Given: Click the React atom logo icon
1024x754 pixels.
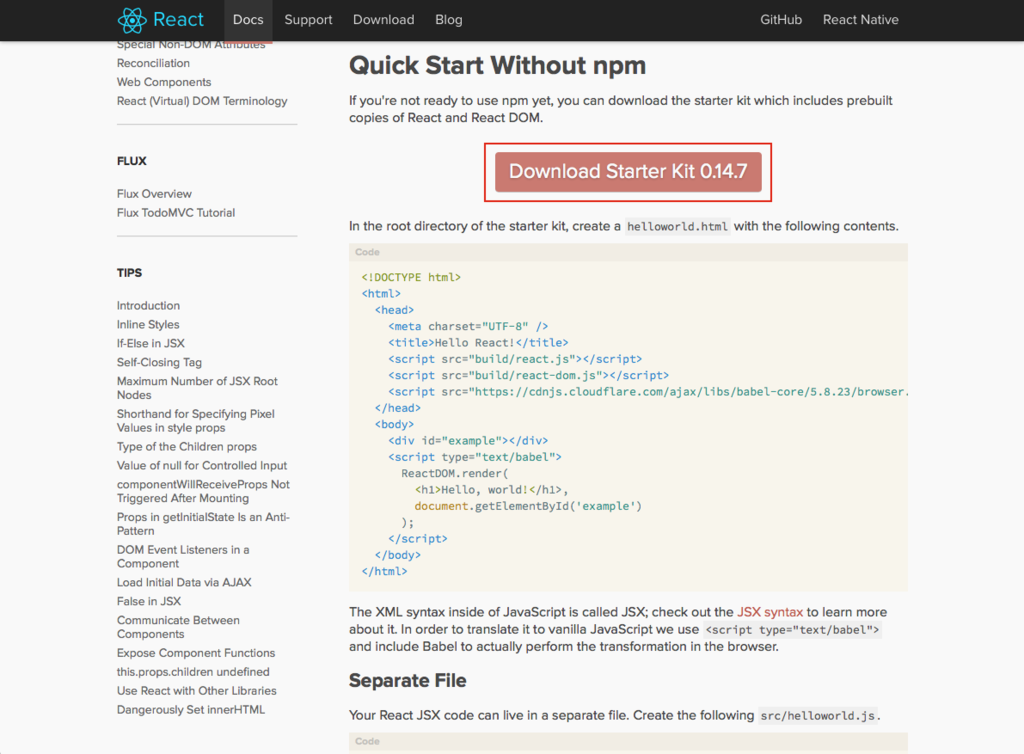Looking at the screenshot, I should click(x=132, y=20).
